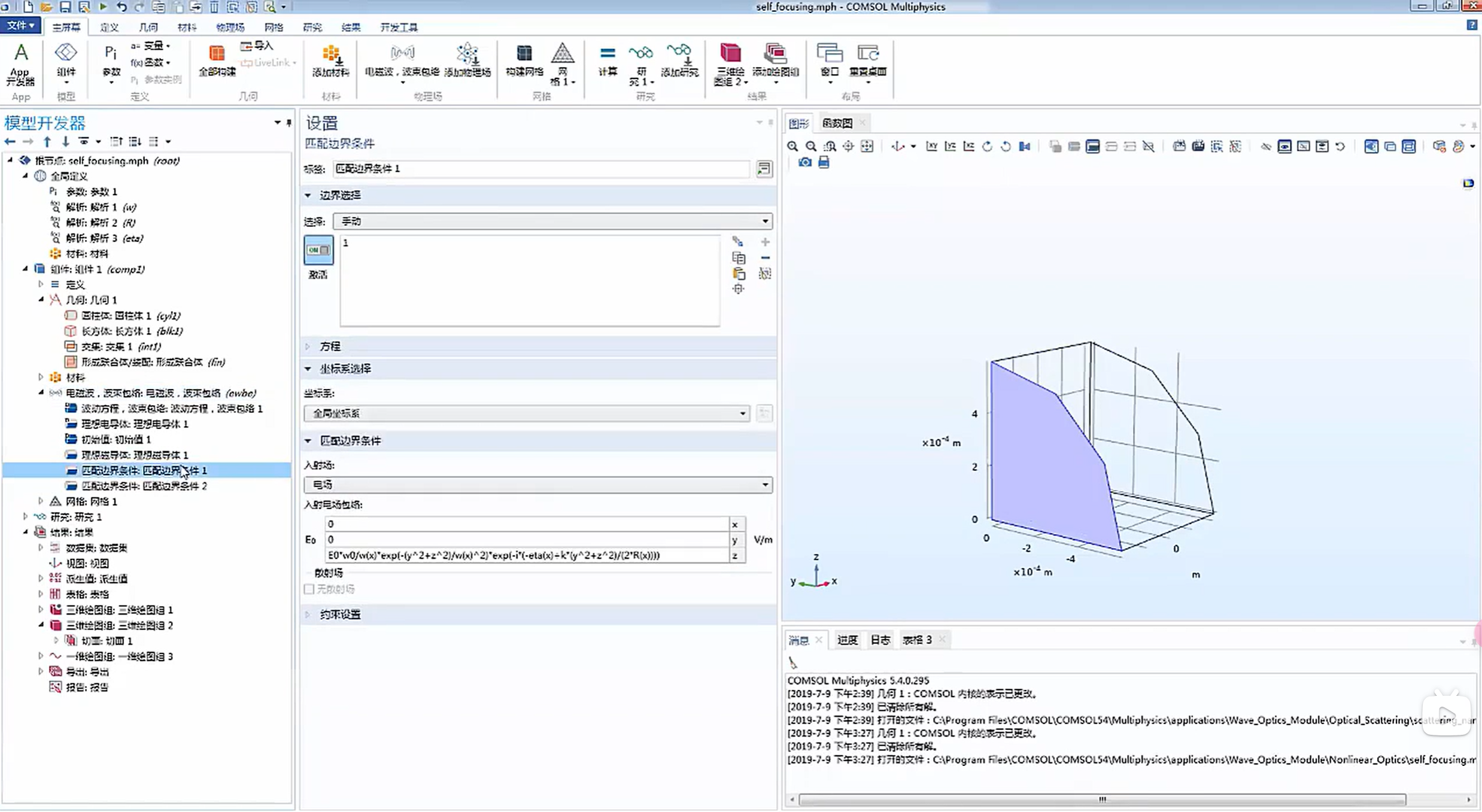This screenshot has width=1482, height=812.
Task: Check the 无散射场 checkbox
Action: 309,589
